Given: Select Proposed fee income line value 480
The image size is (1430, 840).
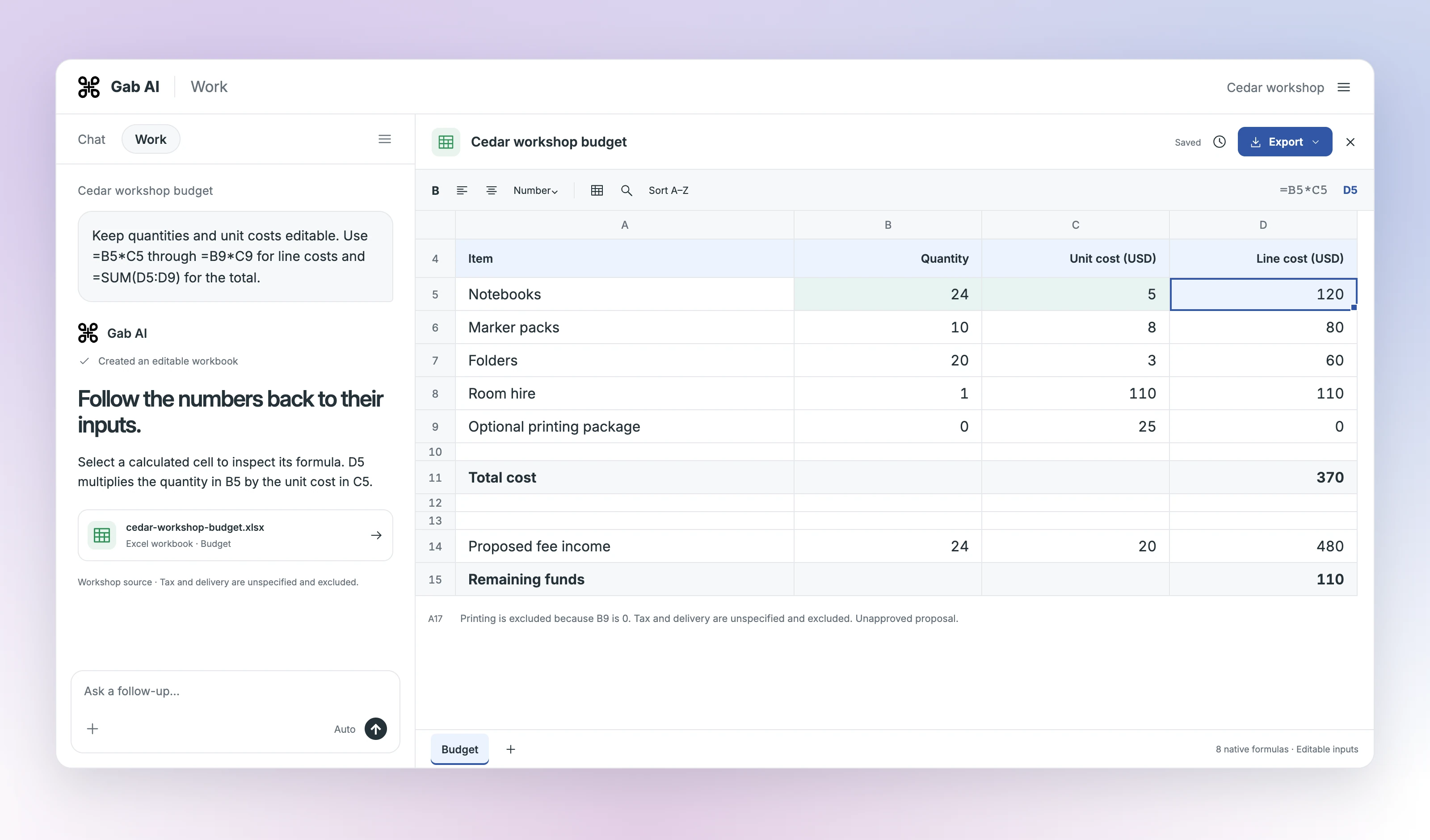Looking at the screenshot, I should [x=1262, y=546].
